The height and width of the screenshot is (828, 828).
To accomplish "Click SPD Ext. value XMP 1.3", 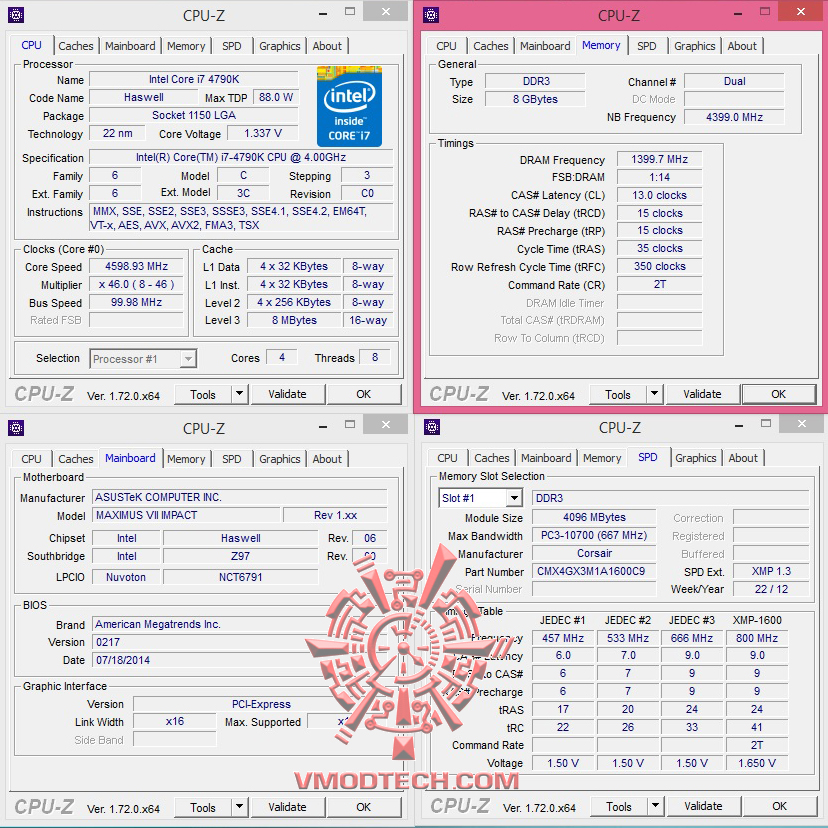I will click(771, 571).
